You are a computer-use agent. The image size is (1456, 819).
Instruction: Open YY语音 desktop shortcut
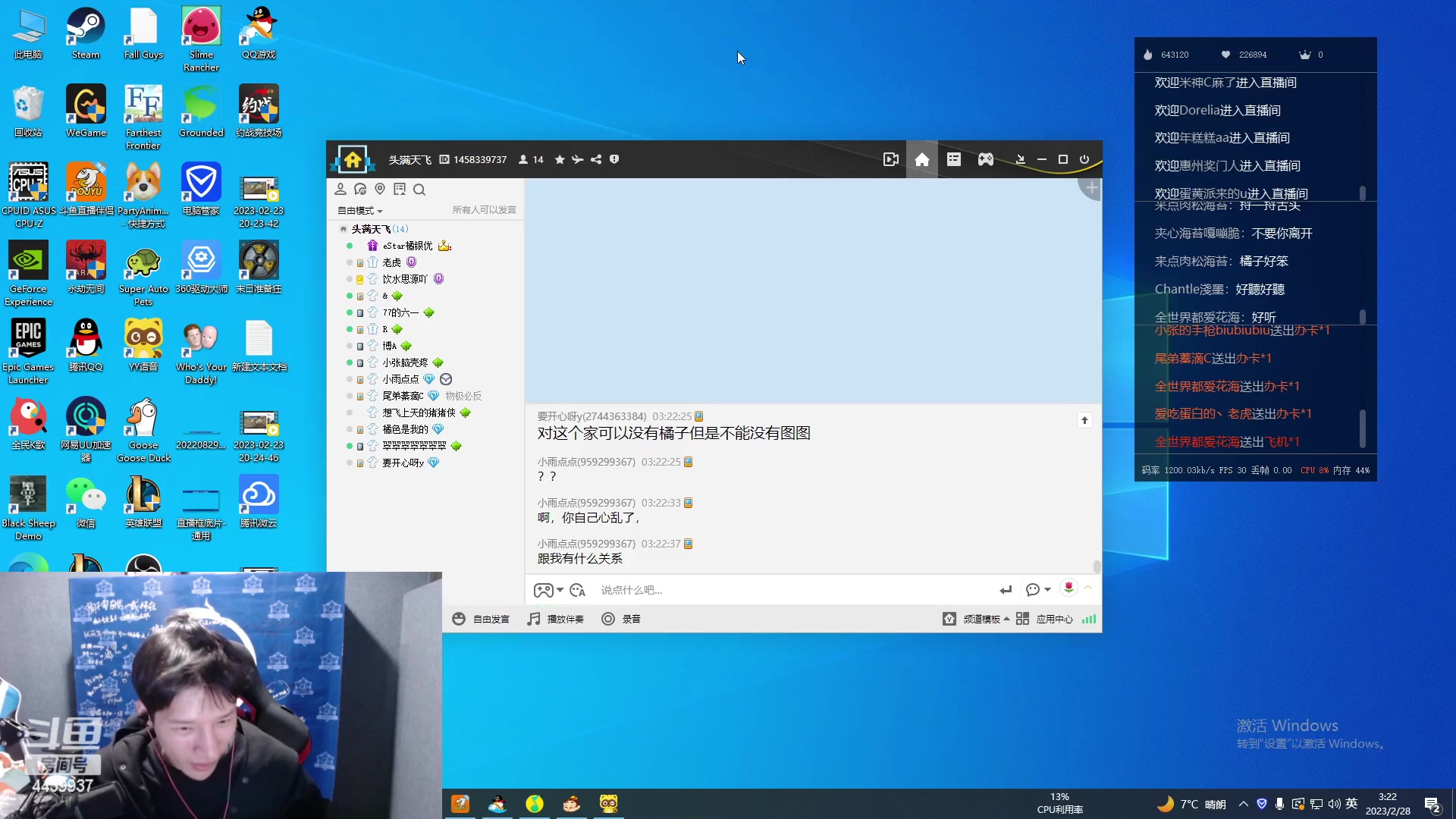(x=143, y=346)
